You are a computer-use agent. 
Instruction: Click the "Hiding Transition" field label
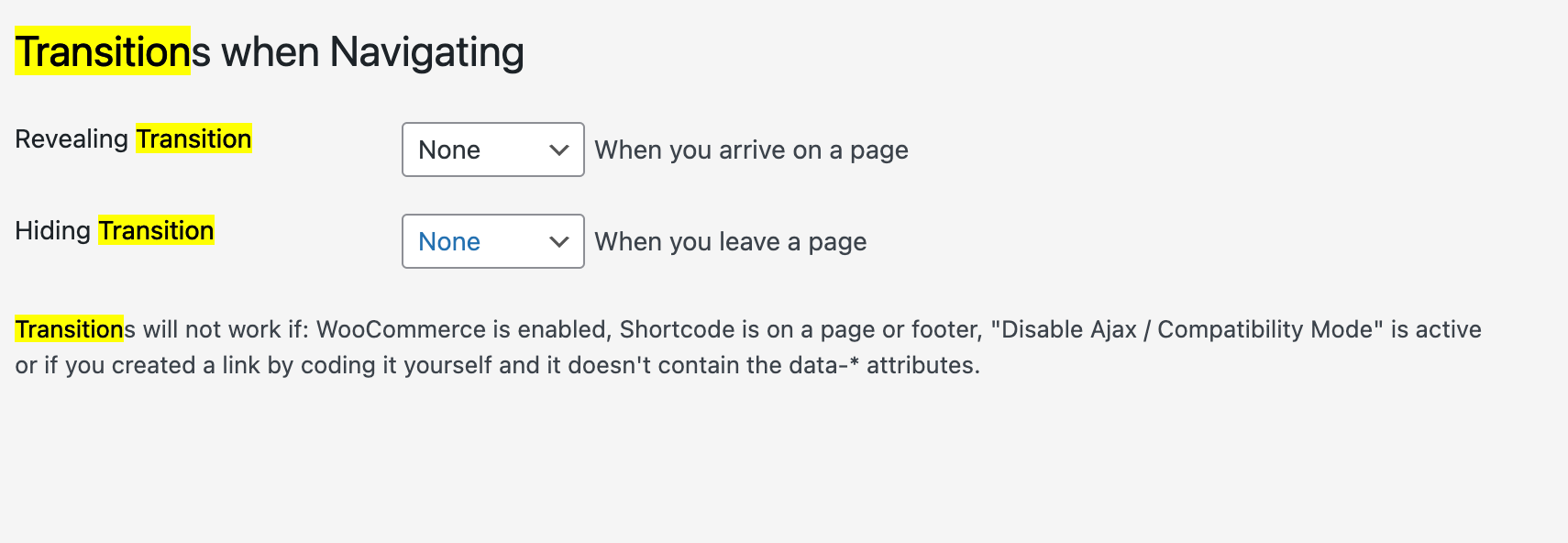pos(114,230)
